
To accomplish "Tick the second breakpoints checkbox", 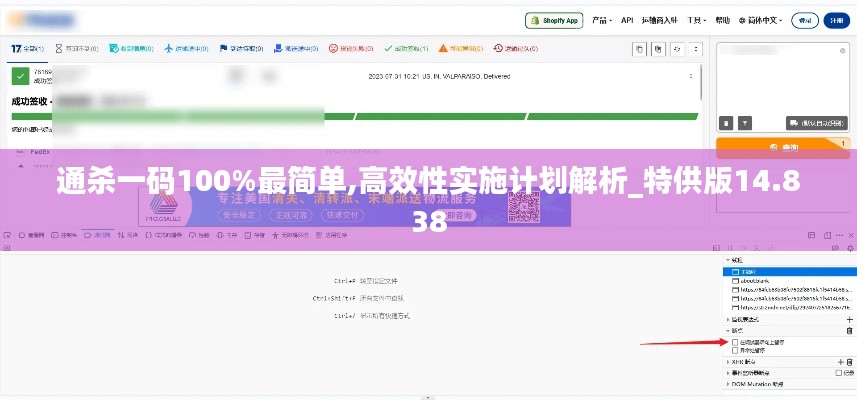I will tap(735, 350).
